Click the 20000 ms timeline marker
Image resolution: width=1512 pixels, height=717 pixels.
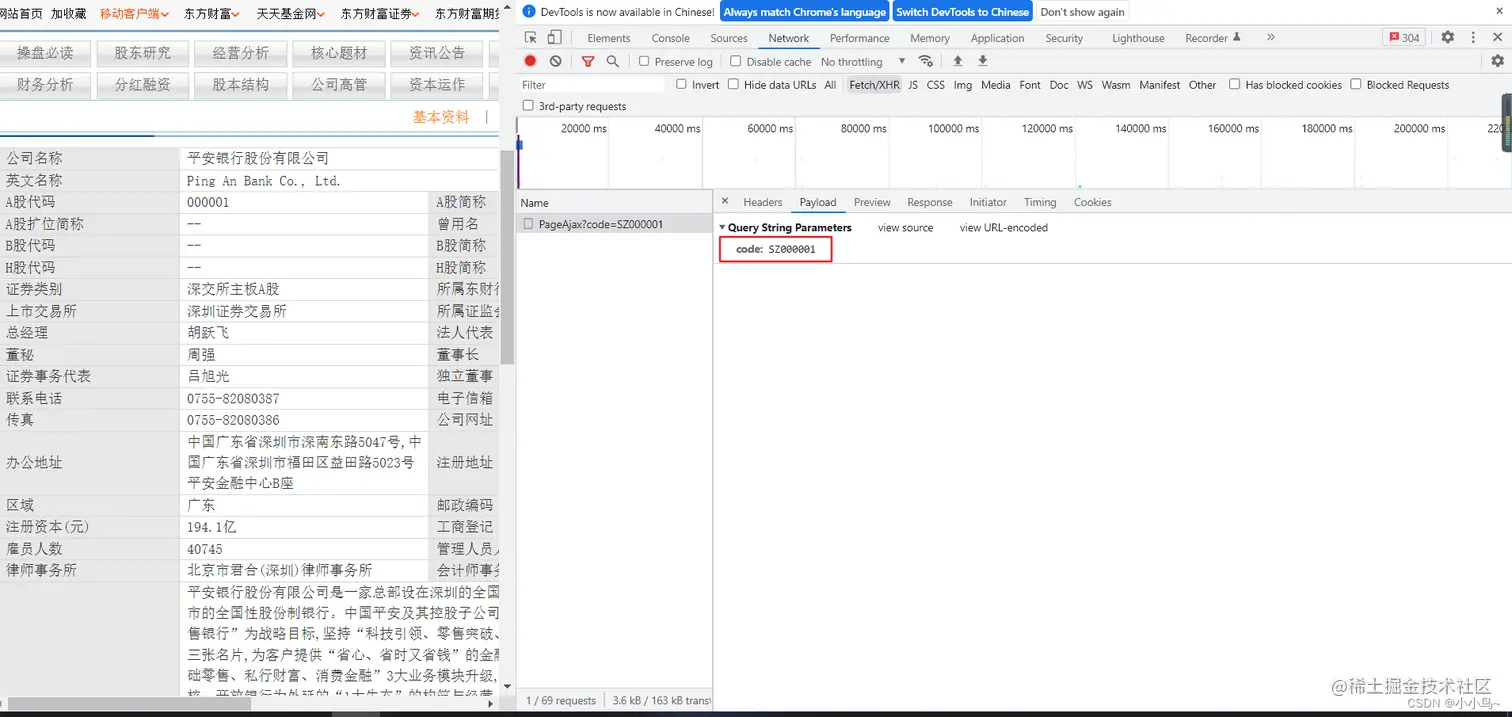pos(583,128)
